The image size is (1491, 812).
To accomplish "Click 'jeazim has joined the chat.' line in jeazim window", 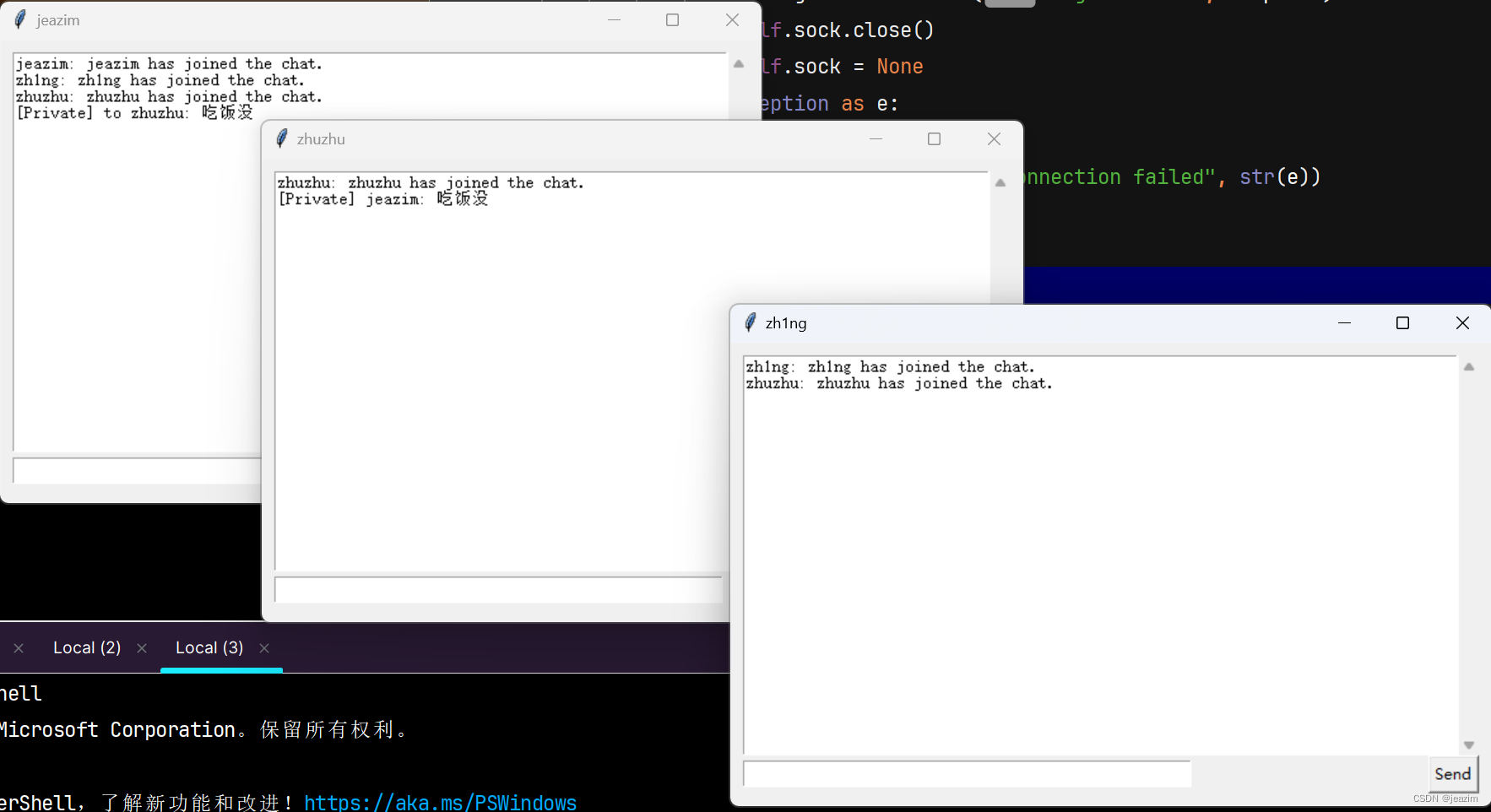I will coord(169,64).
